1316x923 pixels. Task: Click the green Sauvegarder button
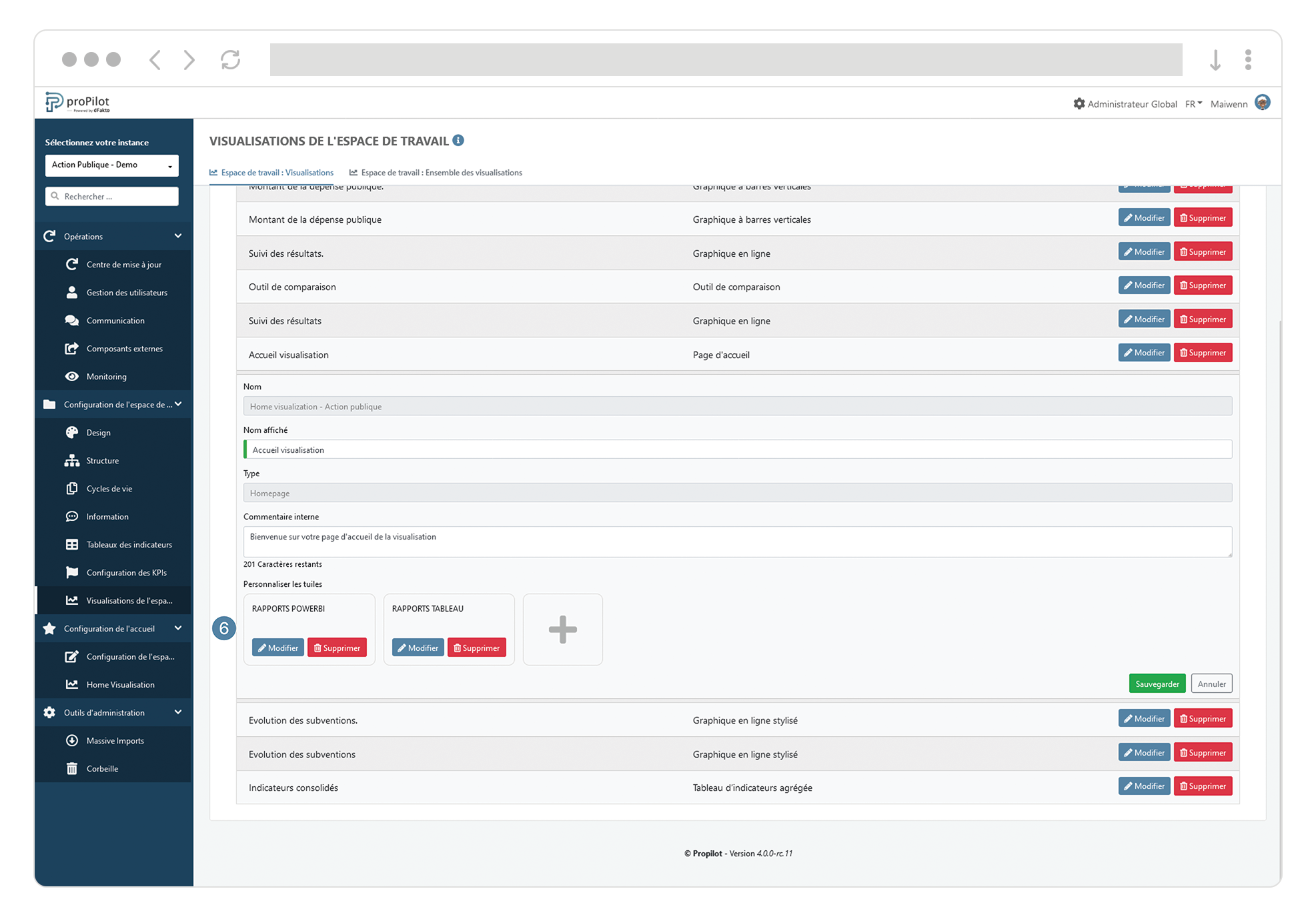click(x=1157, y=684)
